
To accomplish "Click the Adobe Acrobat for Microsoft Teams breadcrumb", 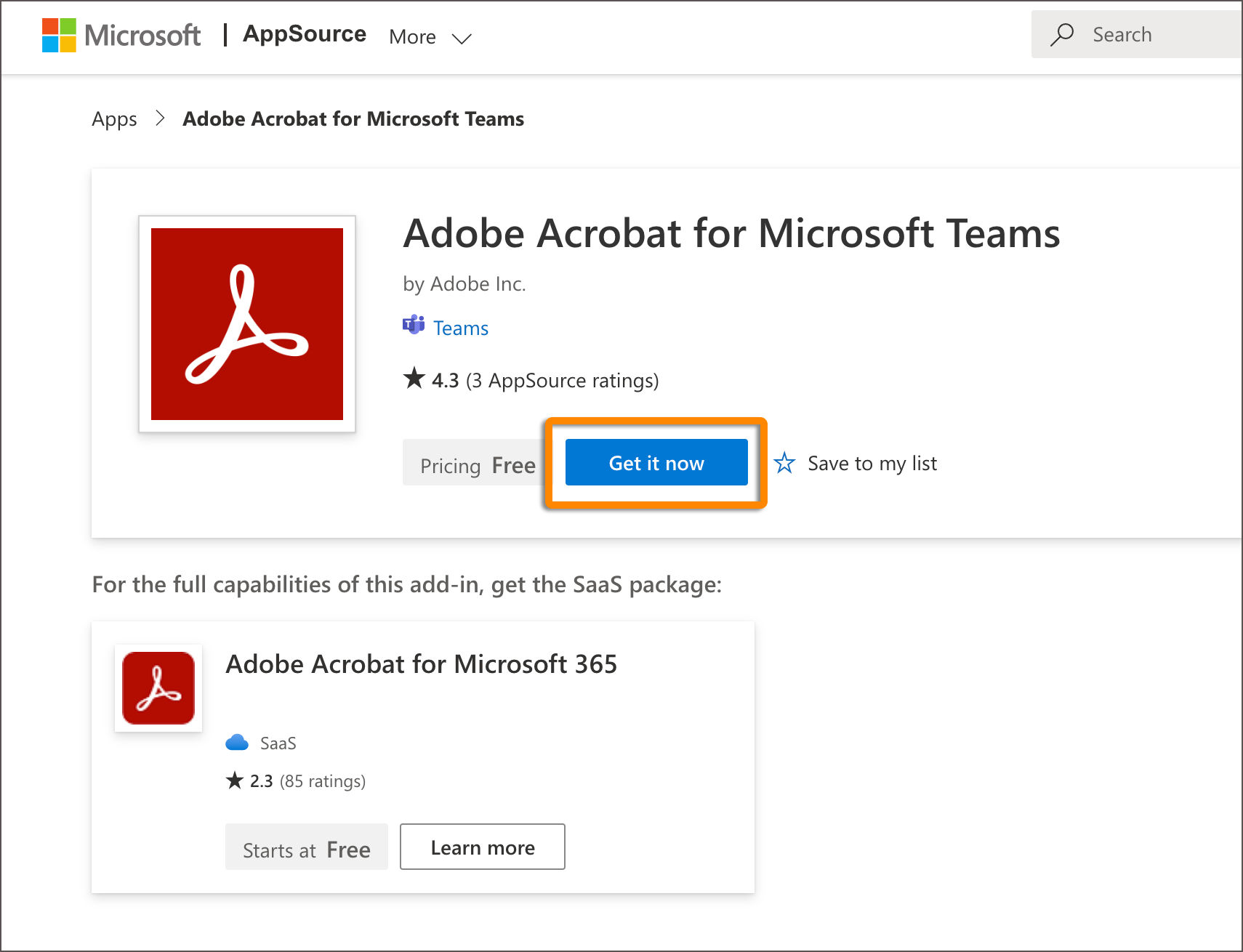I will click(353, 119).
